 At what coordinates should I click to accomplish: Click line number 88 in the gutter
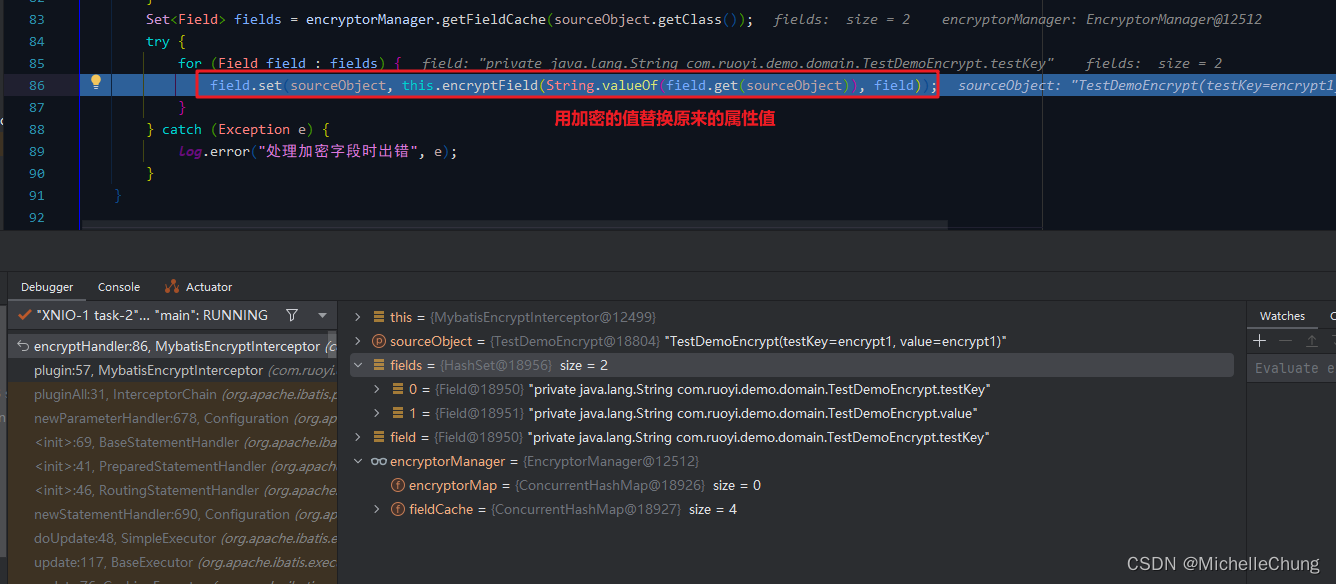[x=37, y=130]
